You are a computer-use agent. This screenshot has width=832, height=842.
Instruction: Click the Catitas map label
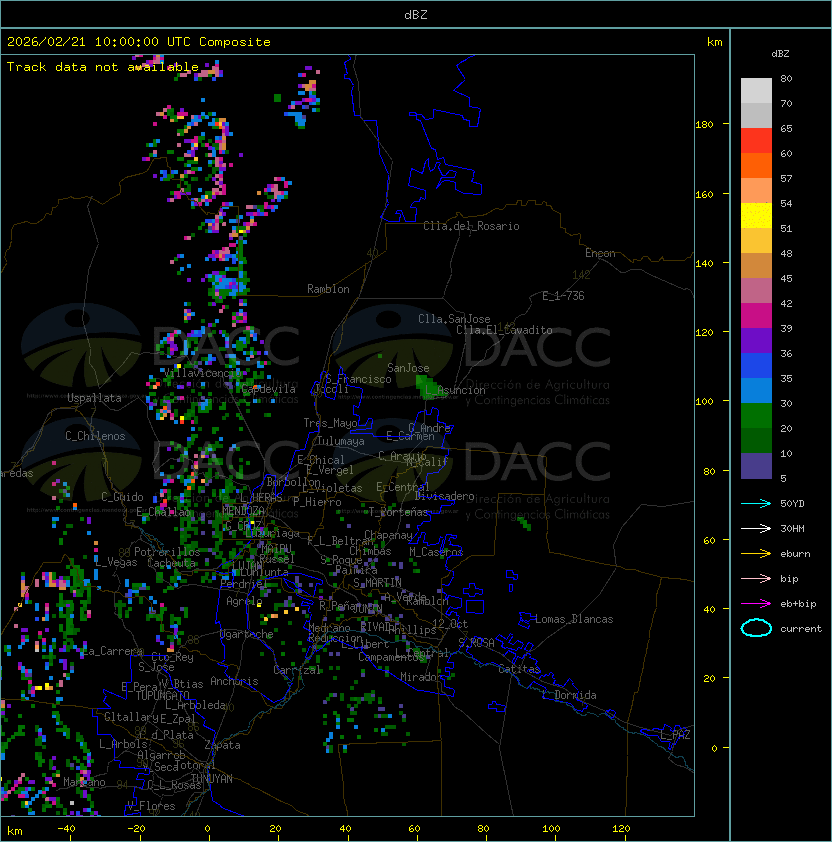(519, 669)
